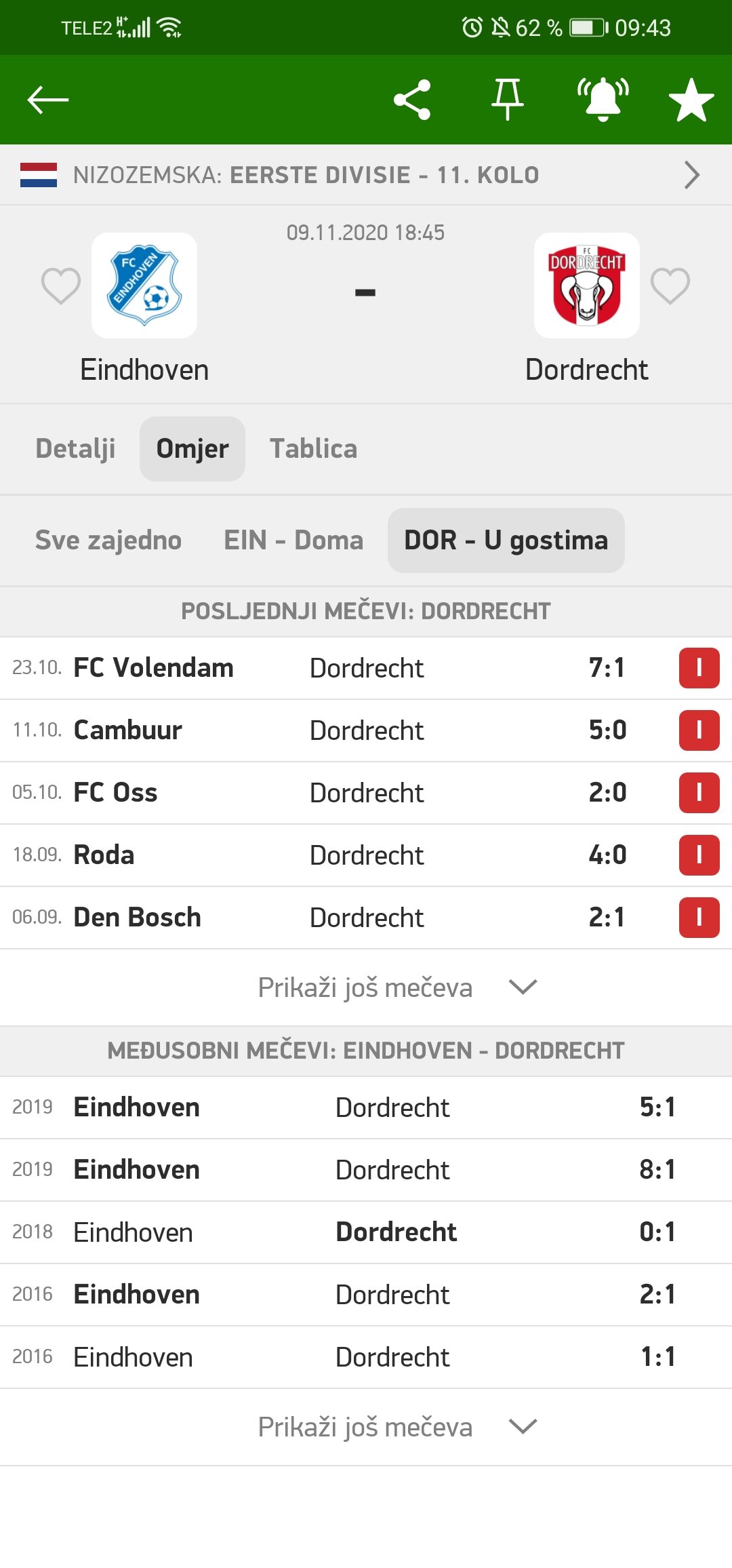Open the FC Eindhoven team logo
The width and height of the screenshot is (732, 1568).
144,286
